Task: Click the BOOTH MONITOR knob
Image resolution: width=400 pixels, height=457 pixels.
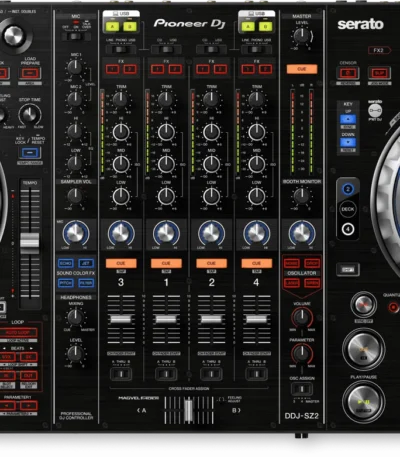Action: tap(302, 196)
